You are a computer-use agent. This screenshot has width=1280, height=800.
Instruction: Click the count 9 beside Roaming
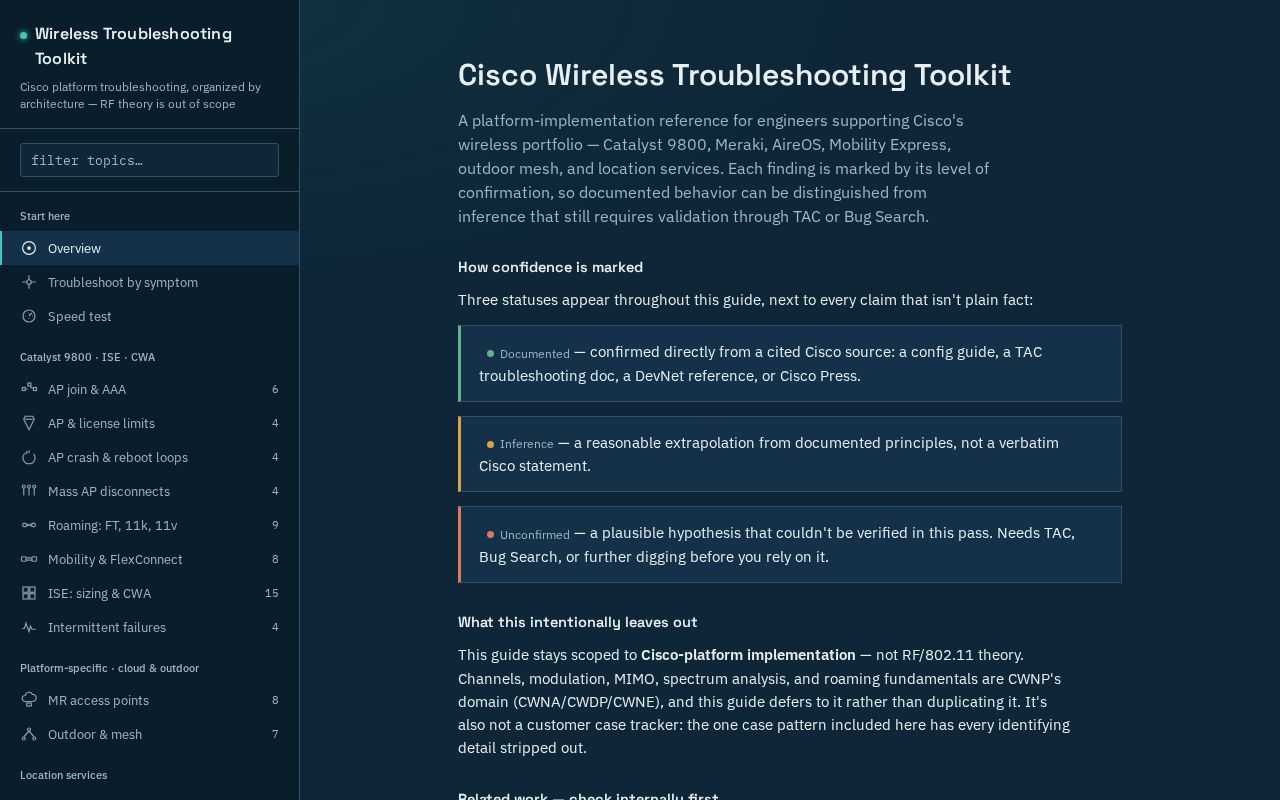click(275, 525)
